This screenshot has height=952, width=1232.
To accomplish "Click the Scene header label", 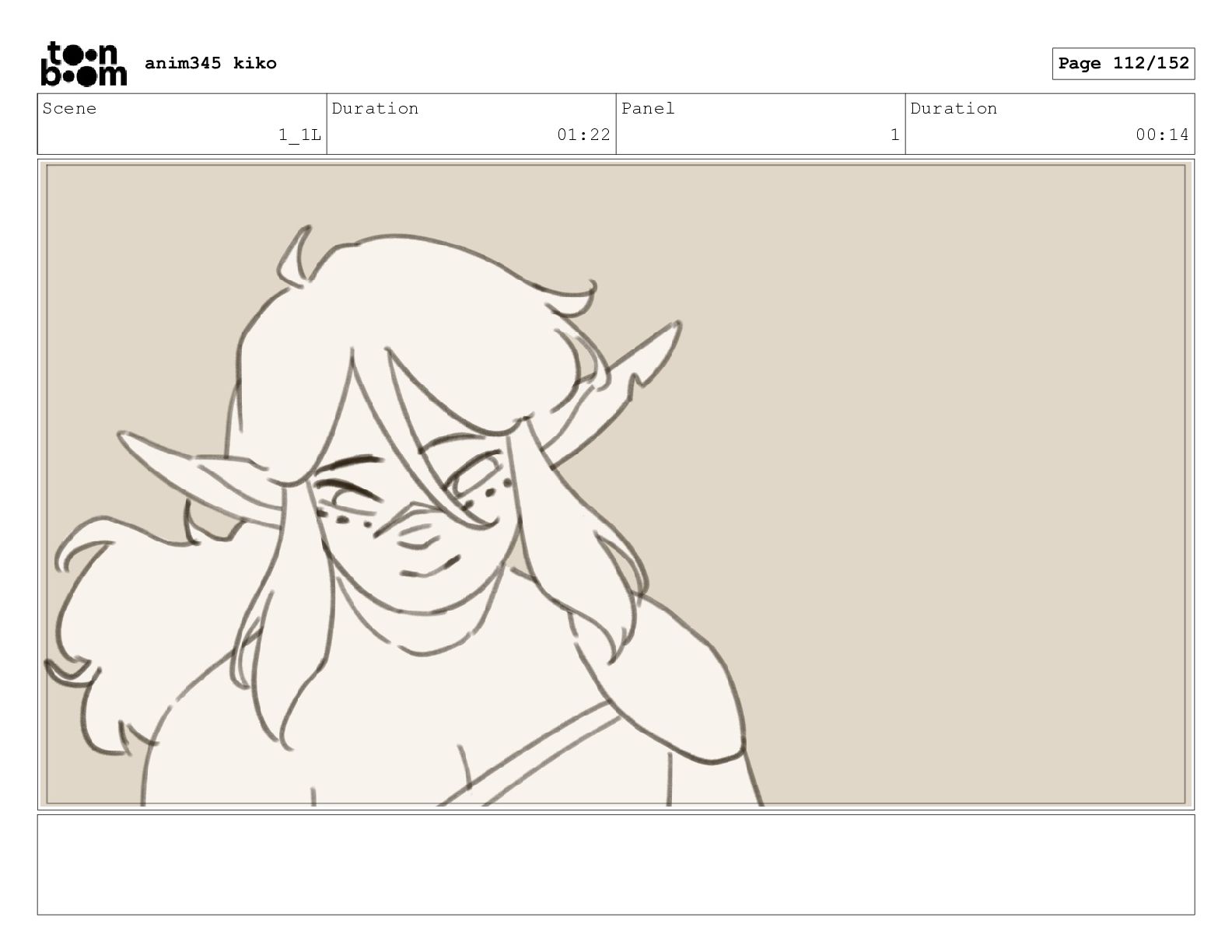I will pos(69,108).
